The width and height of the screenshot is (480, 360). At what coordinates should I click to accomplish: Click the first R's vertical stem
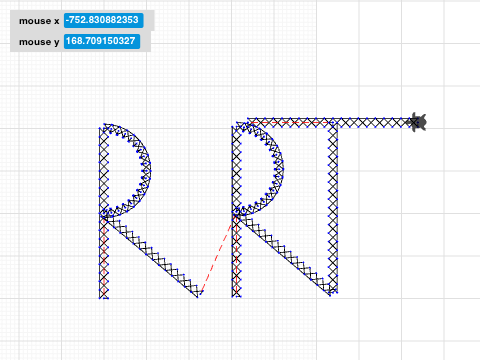click(104, 213)
